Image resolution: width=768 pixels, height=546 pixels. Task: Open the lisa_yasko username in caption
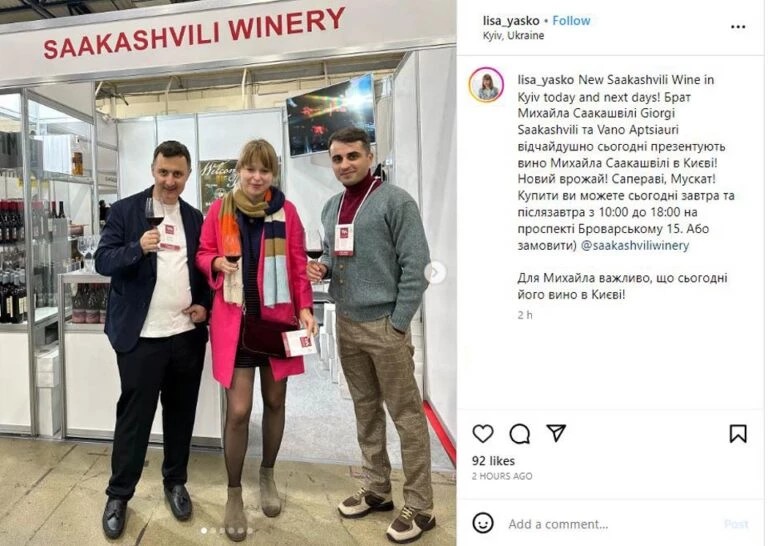(546, 79)
